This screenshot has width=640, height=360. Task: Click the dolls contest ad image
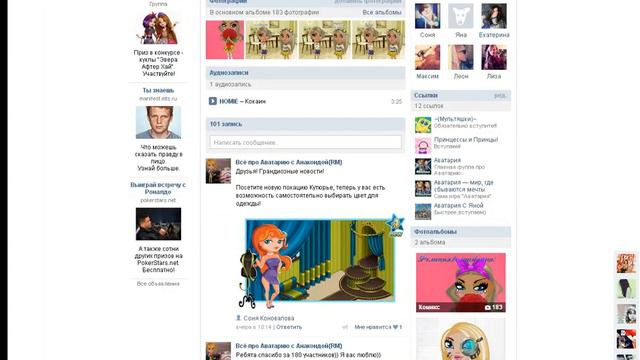pyautogui.click(x=158, y=28)
